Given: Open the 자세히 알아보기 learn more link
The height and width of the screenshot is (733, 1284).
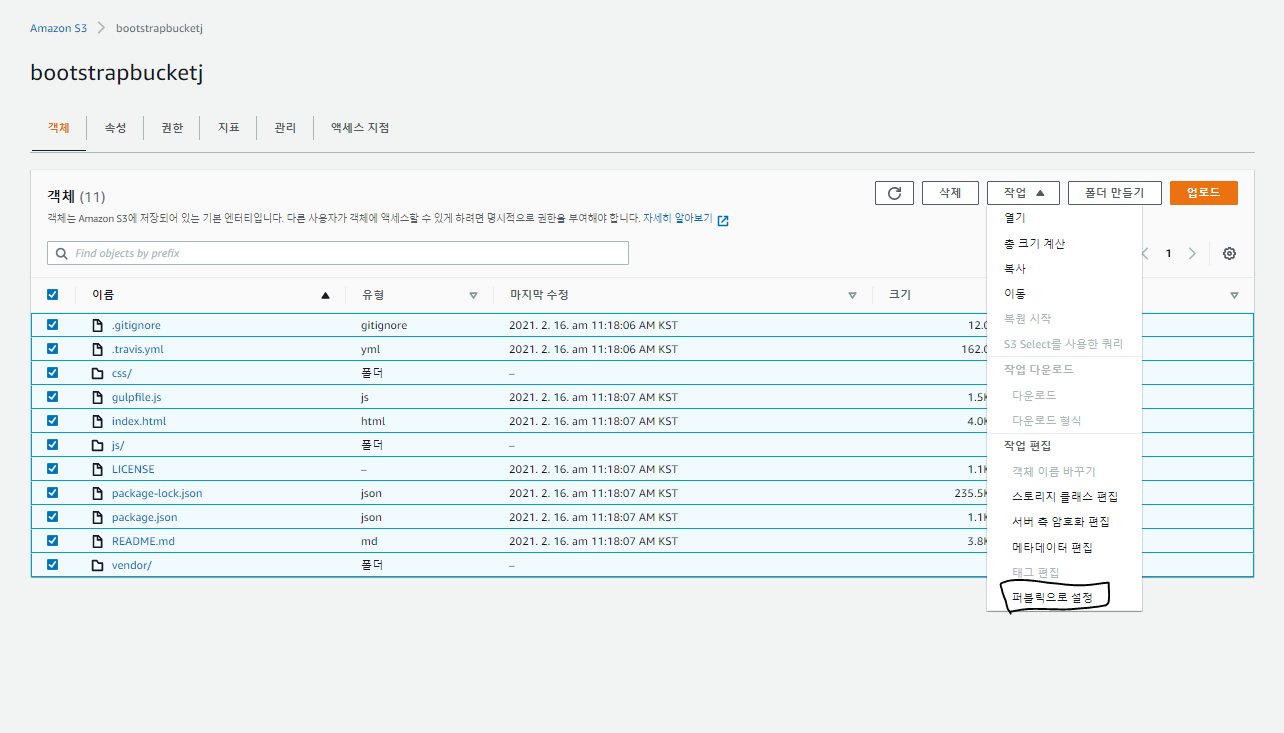Looking at the screenshot, I should coord(678,218).
